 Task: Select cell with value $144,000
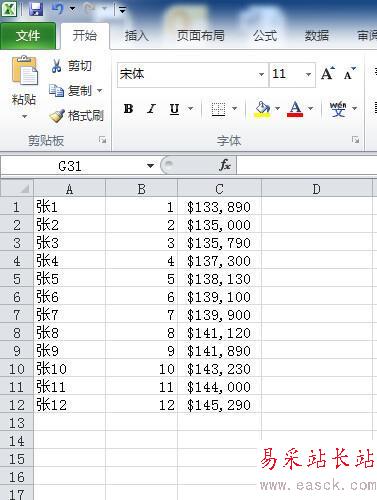tap(219, 387)
